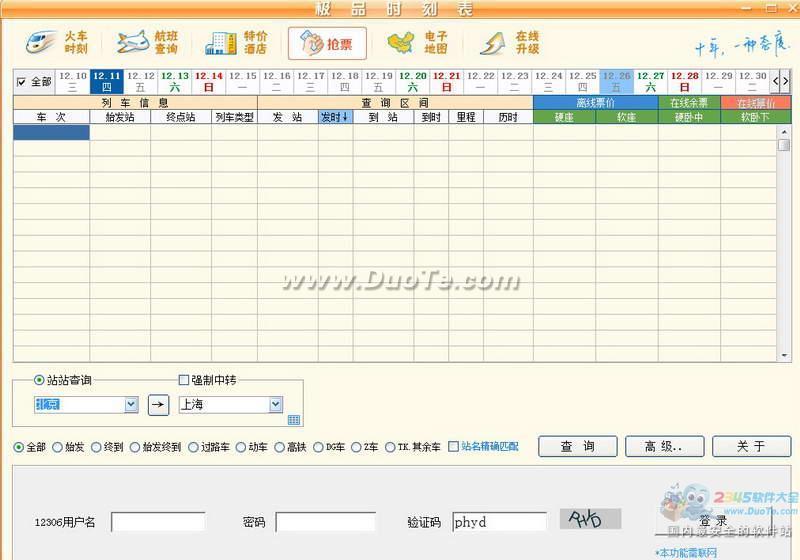Expand the arrival station 上海 dropdown
Viewport: 800px width, 560px height.
276,404
